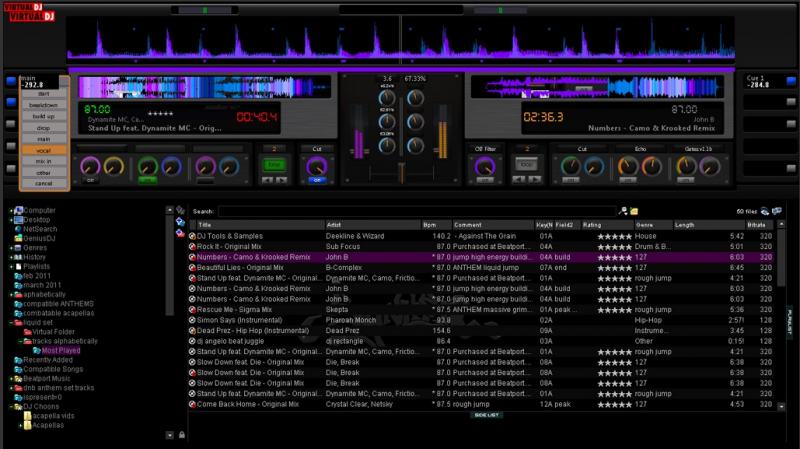The image size is (800, 449).
Task: Click the search options icon right of search box
Action: tap(623, 211)
